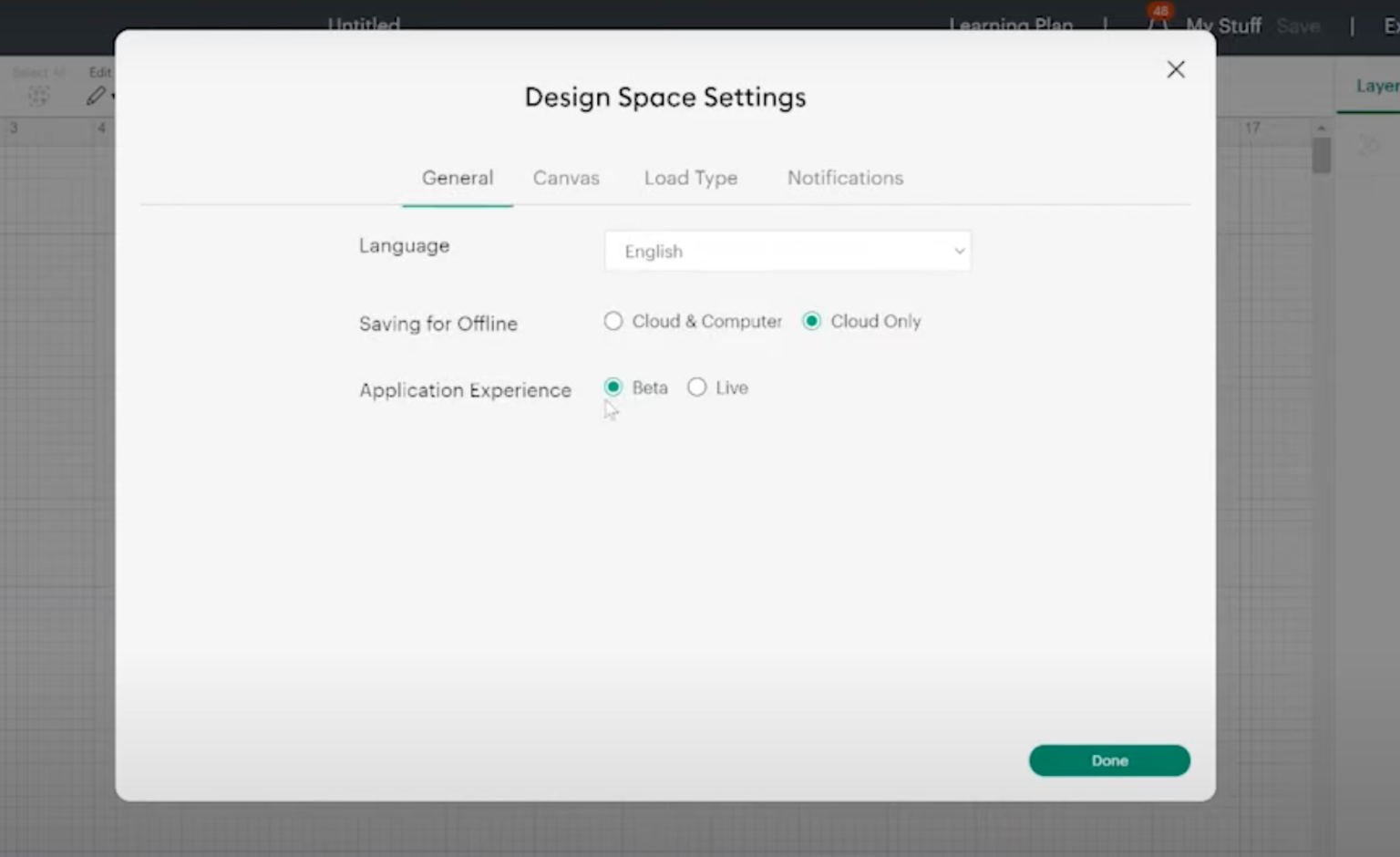Click the X to dismiss settings dialog
The width and height of the screenshot is (1400, 857).
tap(1176, 69)
